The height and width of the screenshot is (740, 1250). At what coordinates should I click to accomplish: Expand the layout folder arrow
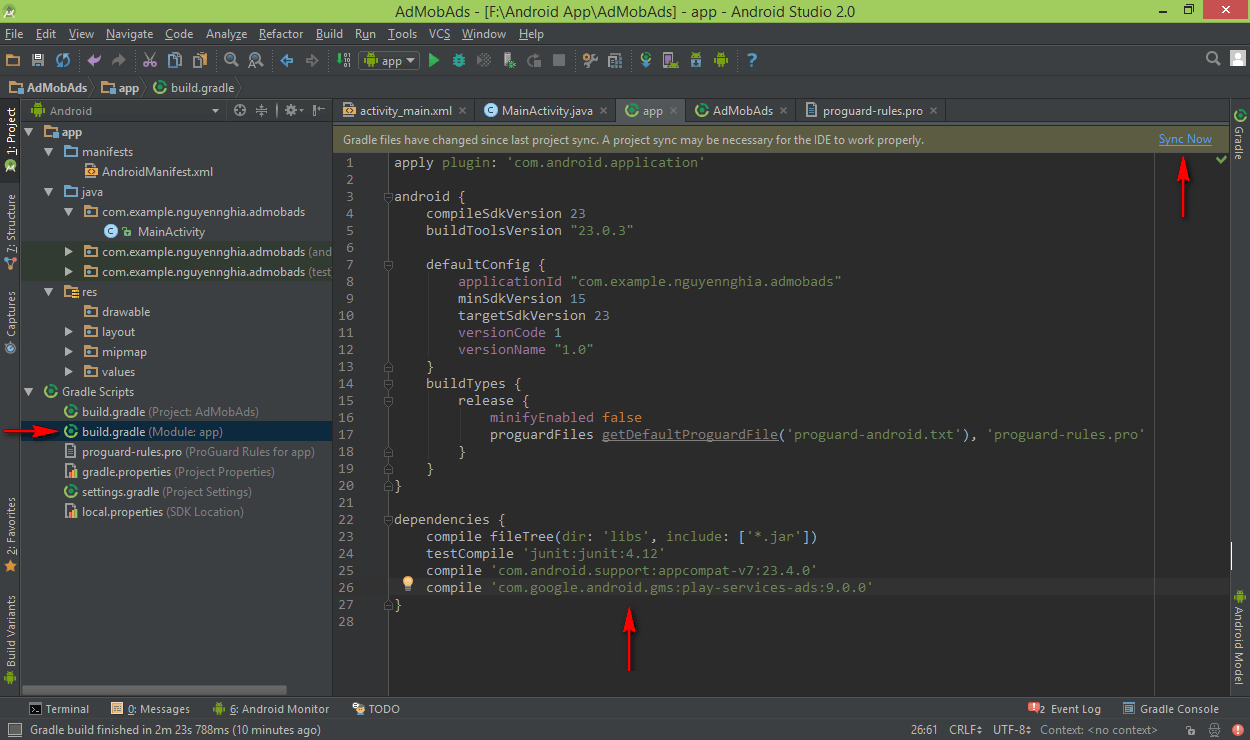69,332
